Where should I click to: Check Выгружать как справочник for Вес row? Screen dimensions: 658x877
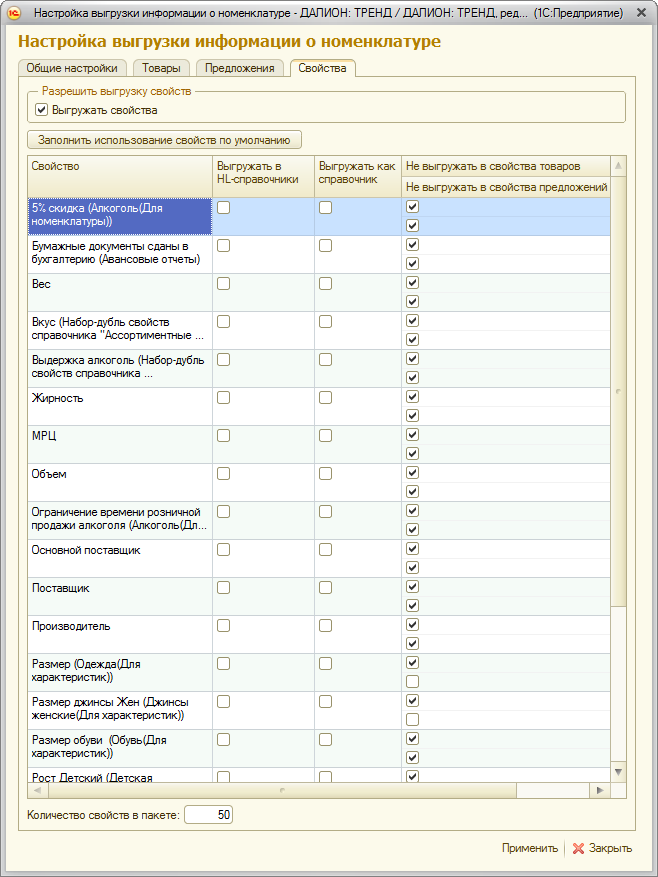click(x=325, y=284)
